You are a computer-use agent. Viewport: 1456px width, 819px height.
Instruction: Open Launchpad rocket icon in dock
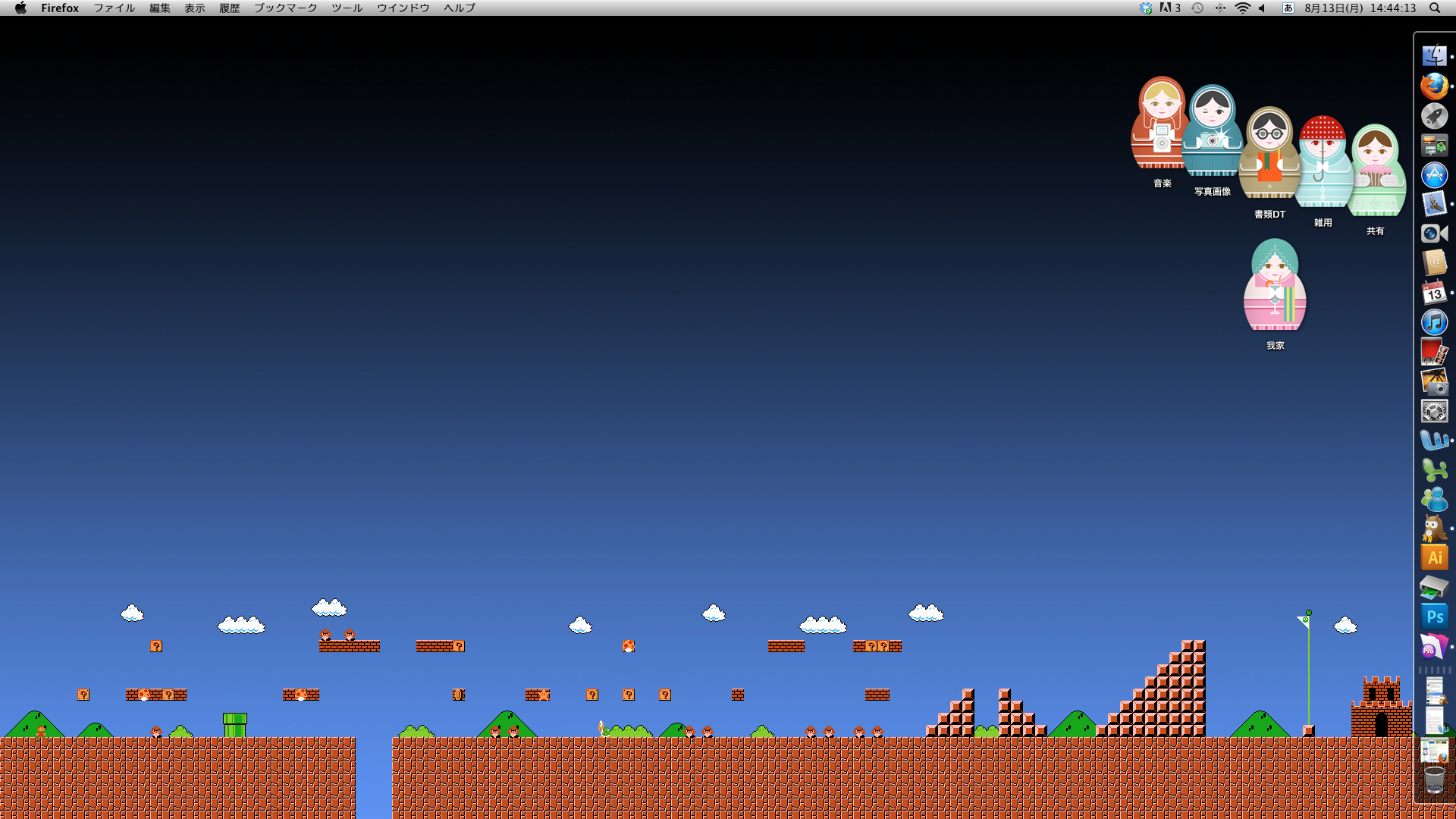coord(1434,116)
